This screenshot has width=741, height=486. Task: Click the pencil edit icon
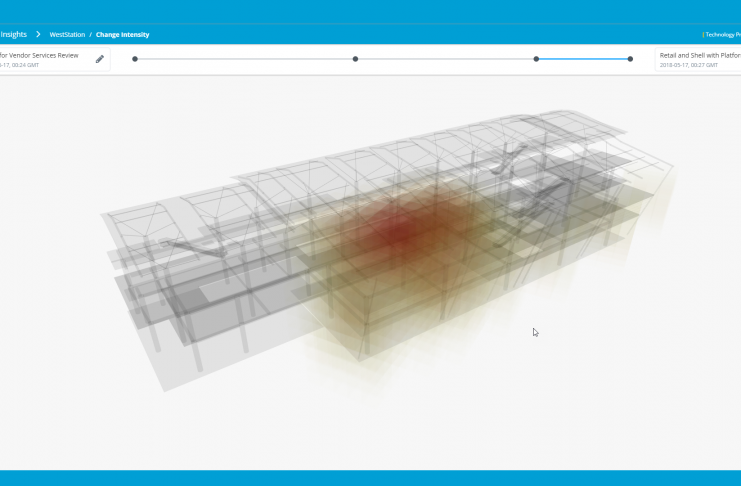coord(99,59)
